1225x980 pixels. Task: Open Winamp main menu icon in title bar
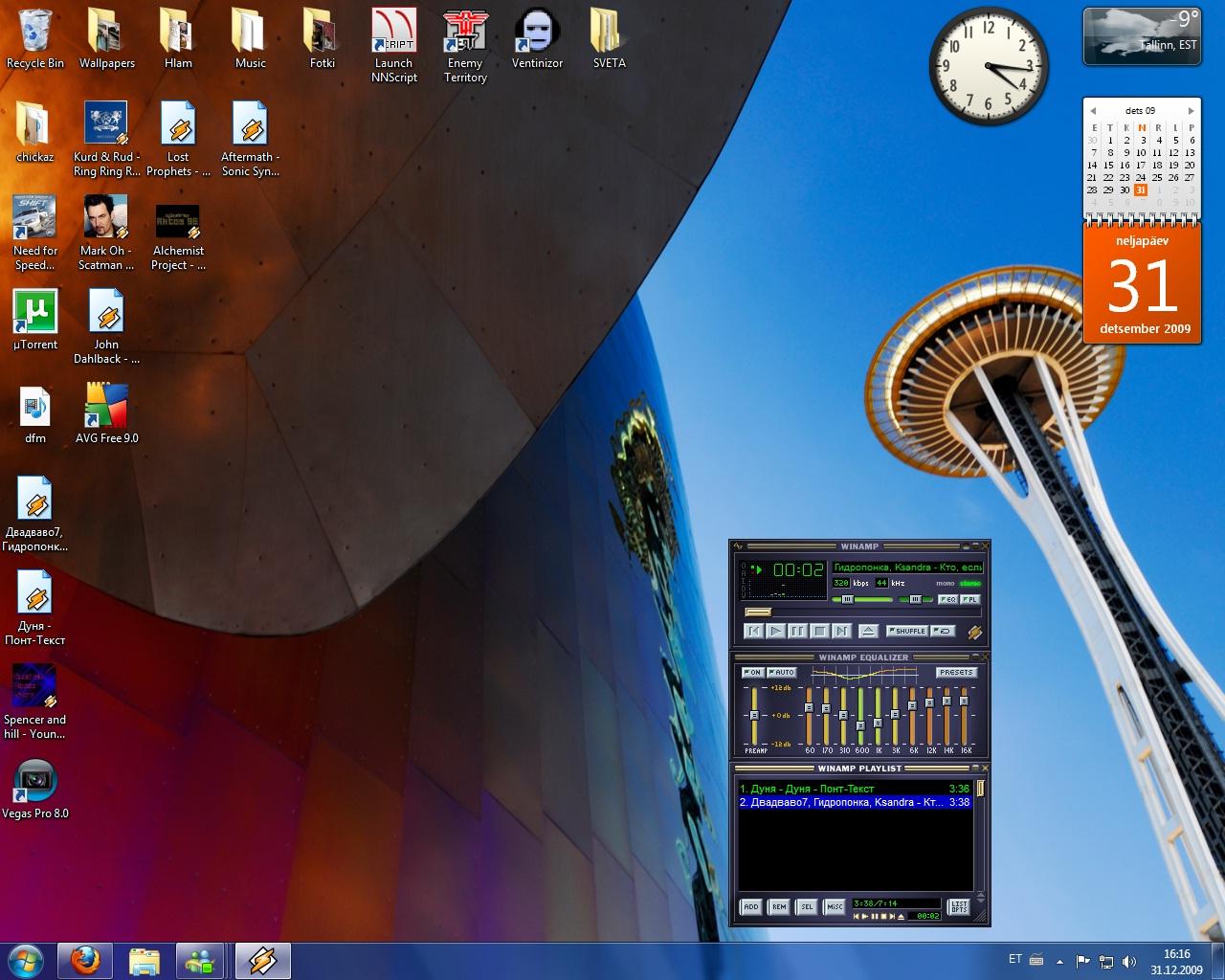coord(738,546)
